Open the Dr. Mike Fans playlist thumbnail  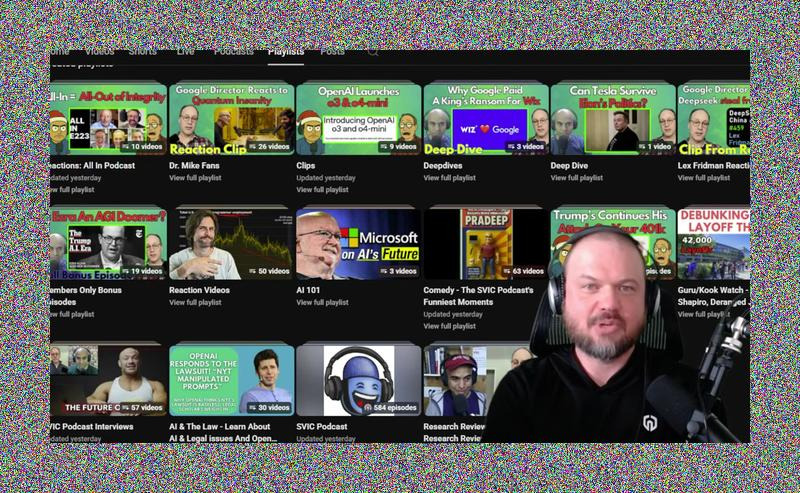tap(232, 119)
